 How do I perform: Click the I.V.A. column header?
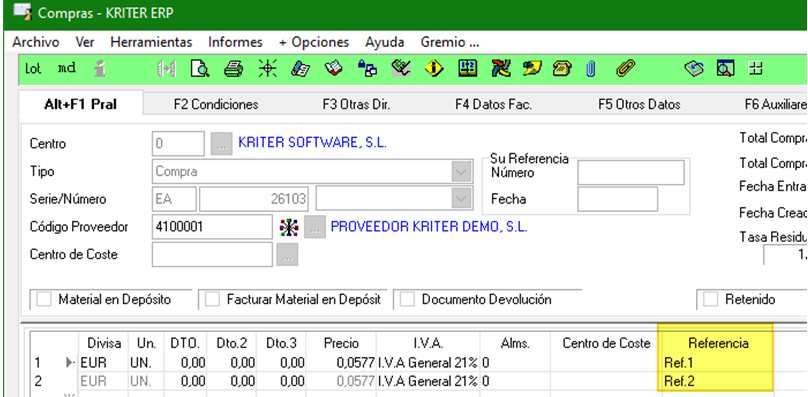coord(428,343)
